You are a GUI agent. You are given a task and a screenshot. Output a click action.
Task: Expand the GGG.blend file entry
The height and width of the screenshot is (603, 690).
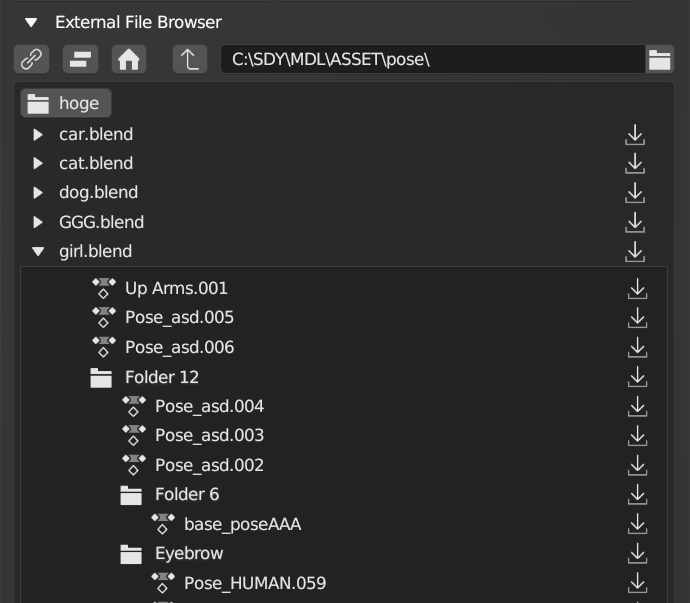[38, 222]
